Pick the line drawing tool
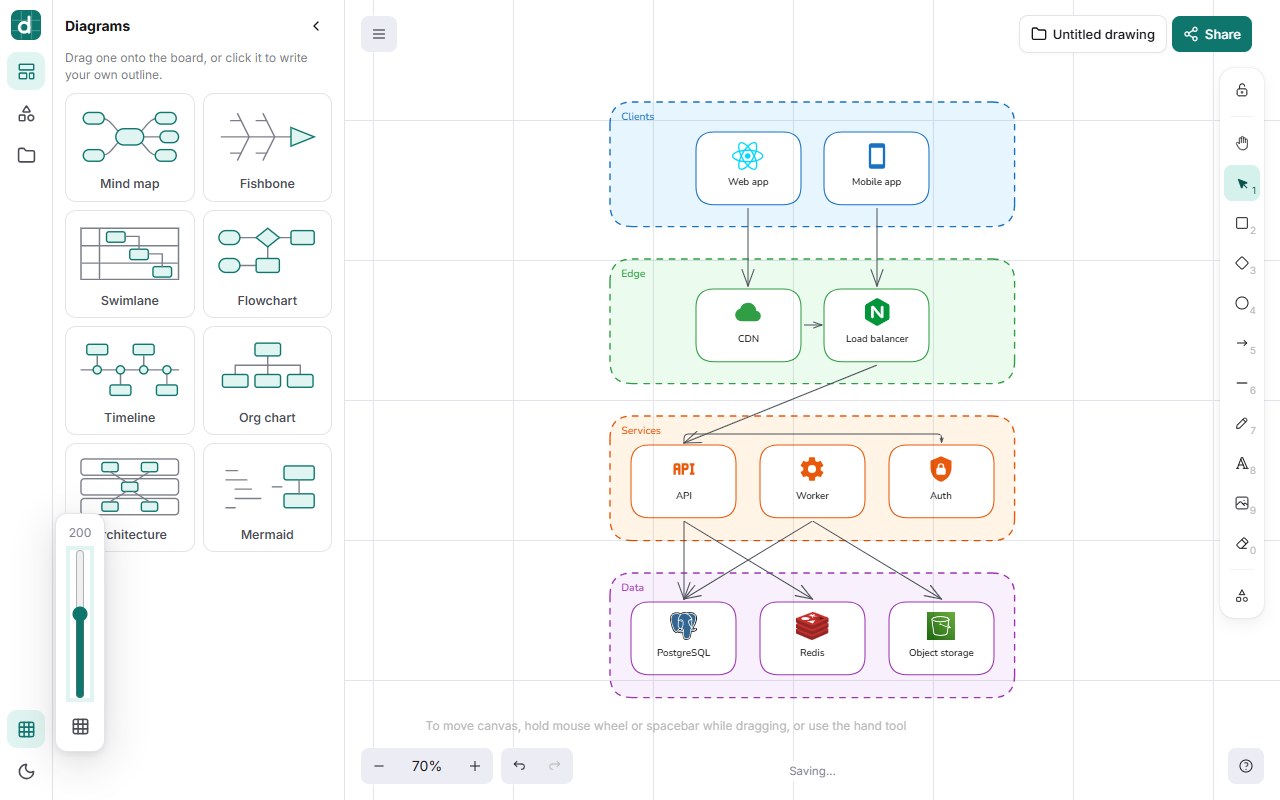This screenshot has height=800, width=1280. [x=1242, y=383]
